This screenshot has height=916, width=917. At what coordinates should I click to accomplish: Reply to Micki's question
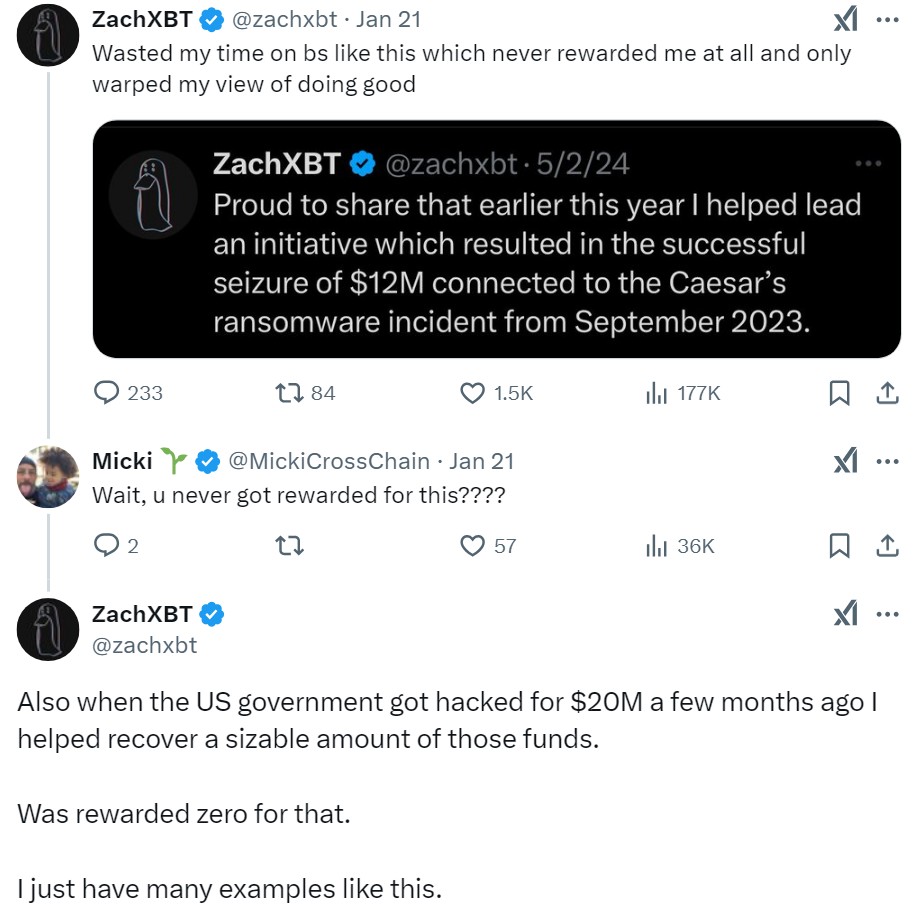tap(102, 546)
